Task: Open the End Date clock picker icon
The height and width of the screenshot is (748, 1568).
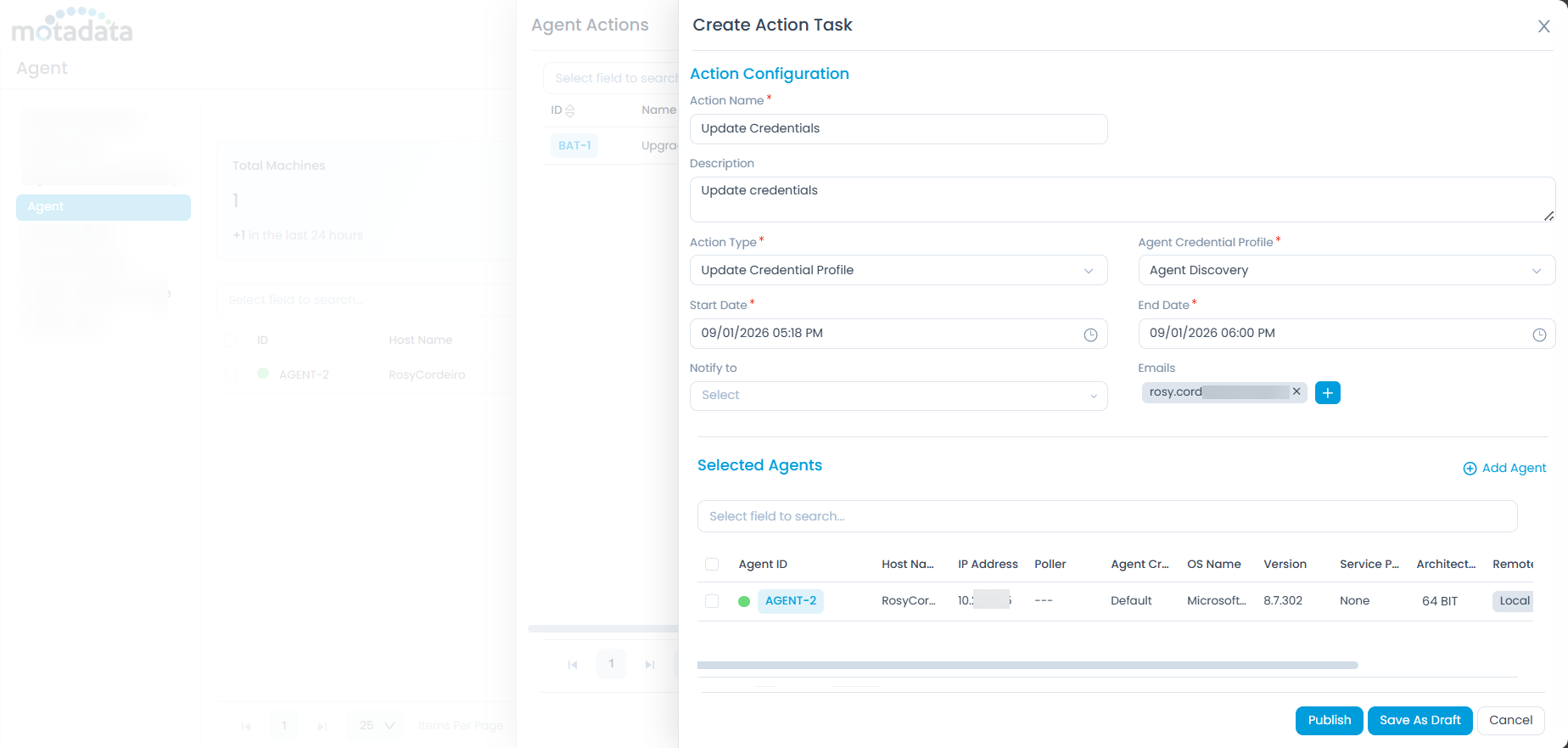Action: pyautogui.click(x=1538, y=335)
